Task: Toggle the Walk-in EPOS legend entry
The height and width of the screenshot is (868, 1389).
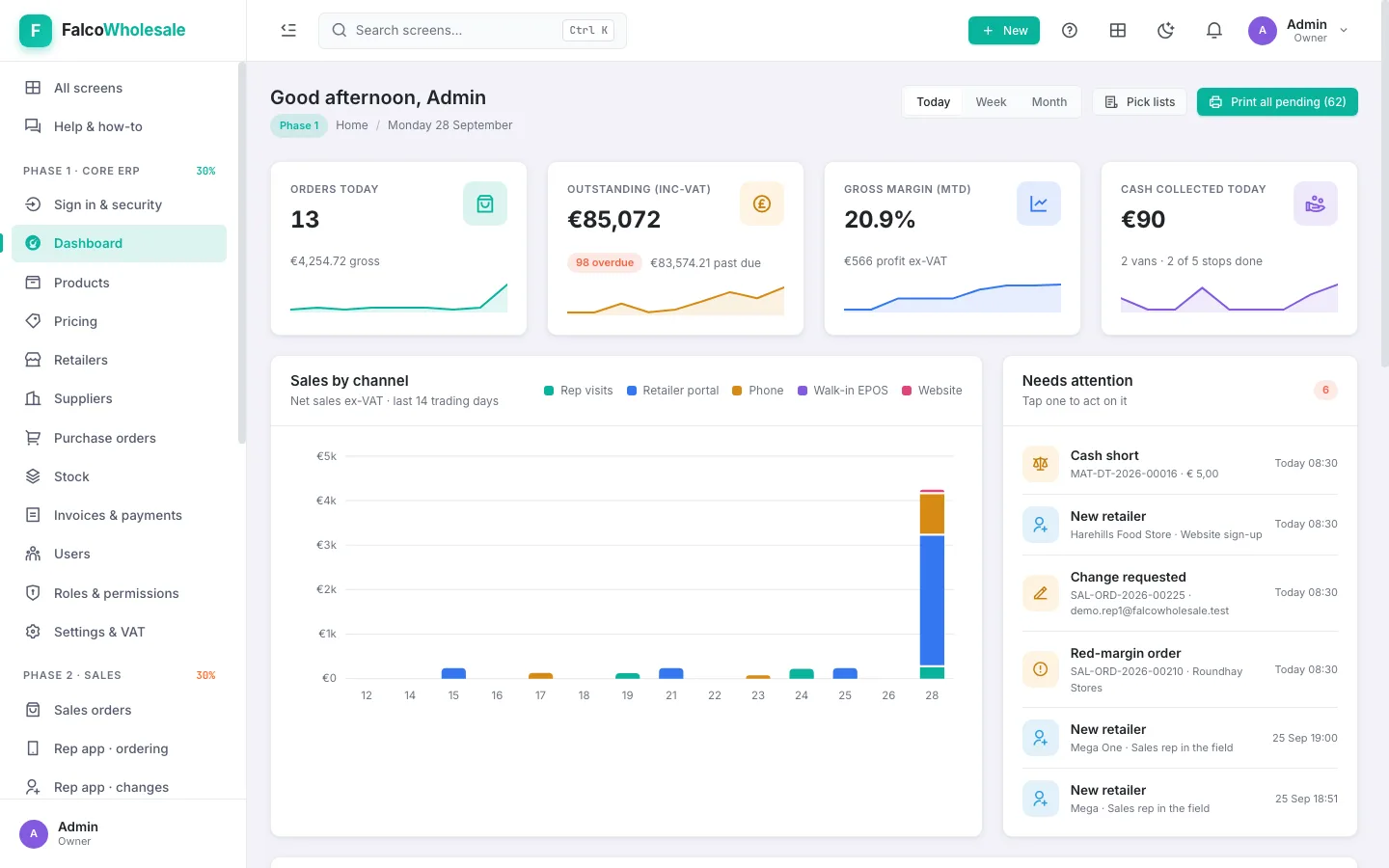Action: [x=843, y=391]
